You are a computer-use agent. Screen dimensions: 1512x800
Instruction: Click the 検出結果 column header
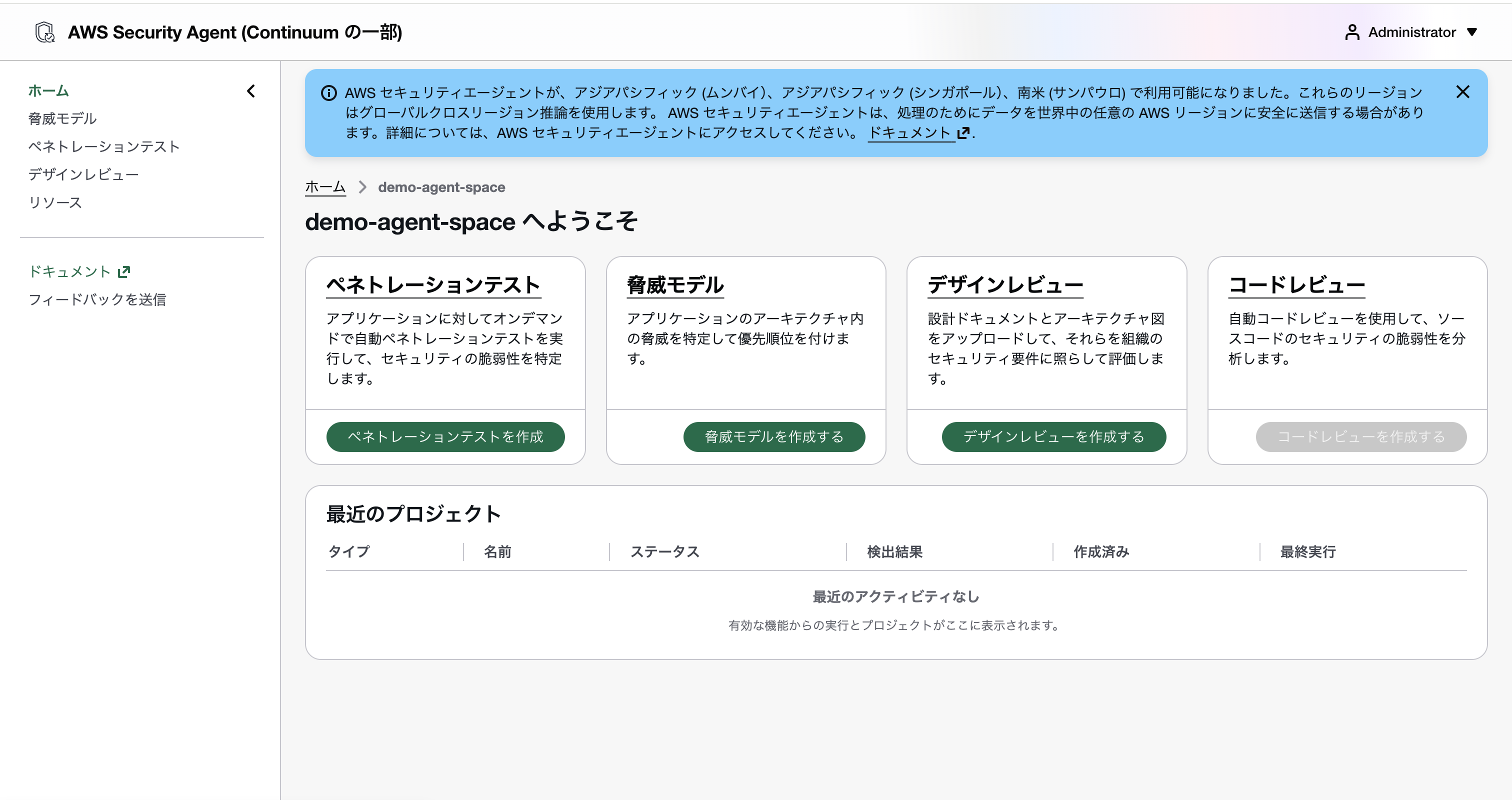coord(895,551)
